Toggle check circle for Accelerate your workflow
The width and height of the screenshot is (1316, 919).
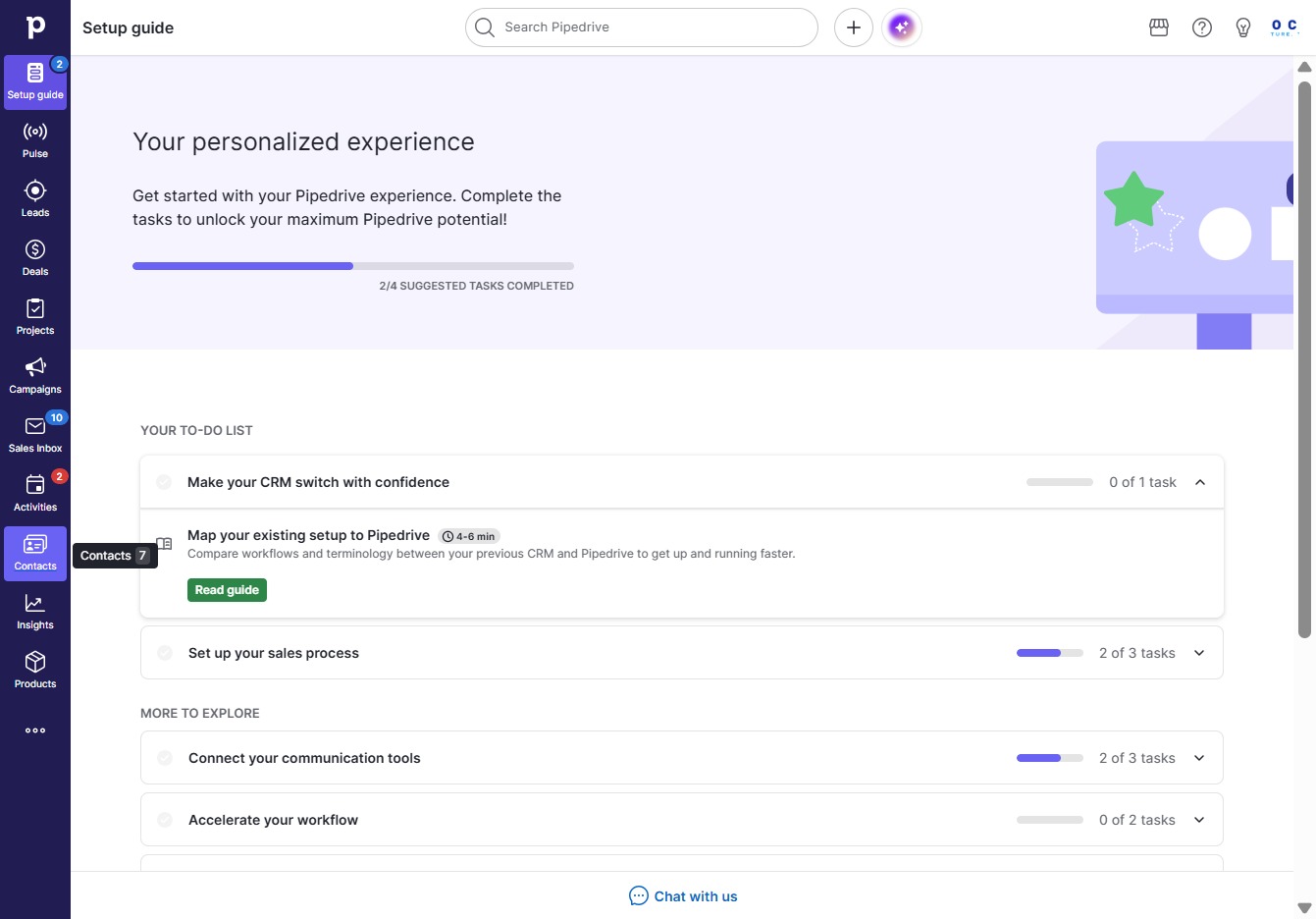pyautogui.click(x=165, y=820)
